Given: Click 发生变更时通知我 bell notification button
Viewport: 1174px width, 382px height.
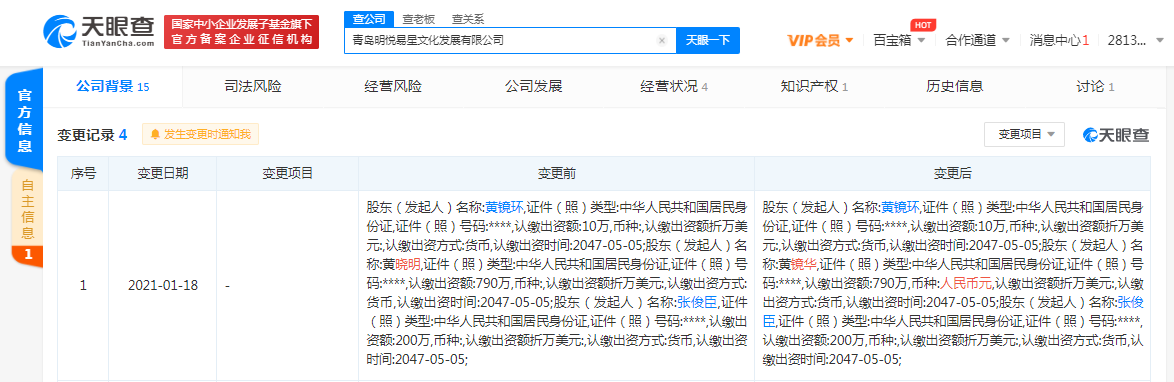Looking at the screenshot, I should tap(200, 134).
